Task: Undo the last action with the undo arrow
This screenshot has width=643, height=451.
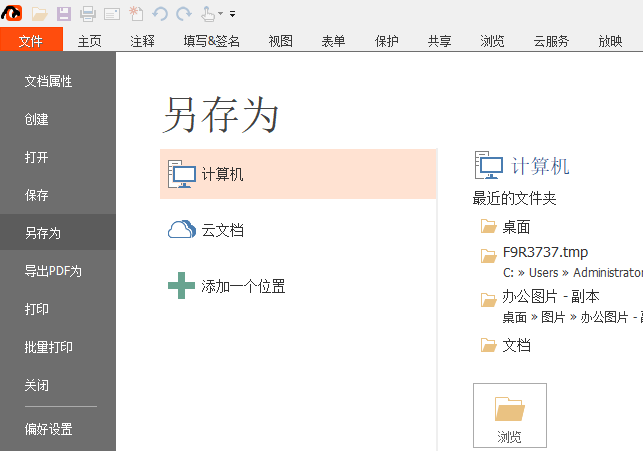Action: [160, 14]
